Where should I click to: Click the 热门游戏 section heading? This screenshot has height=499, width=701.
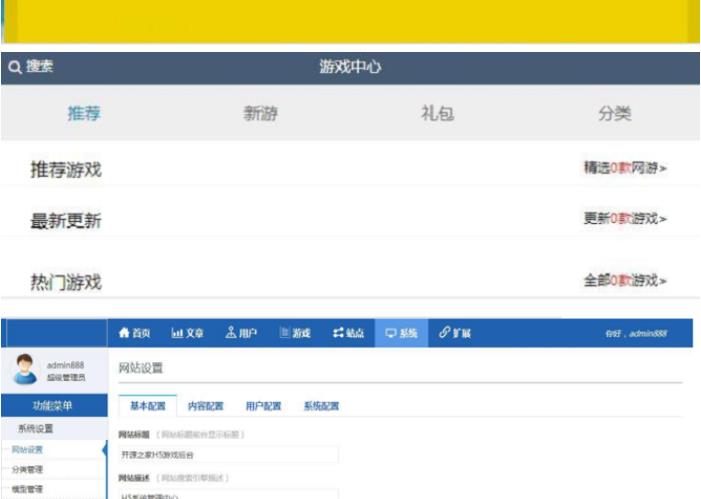pyautogui.click(x=66, y=282)
